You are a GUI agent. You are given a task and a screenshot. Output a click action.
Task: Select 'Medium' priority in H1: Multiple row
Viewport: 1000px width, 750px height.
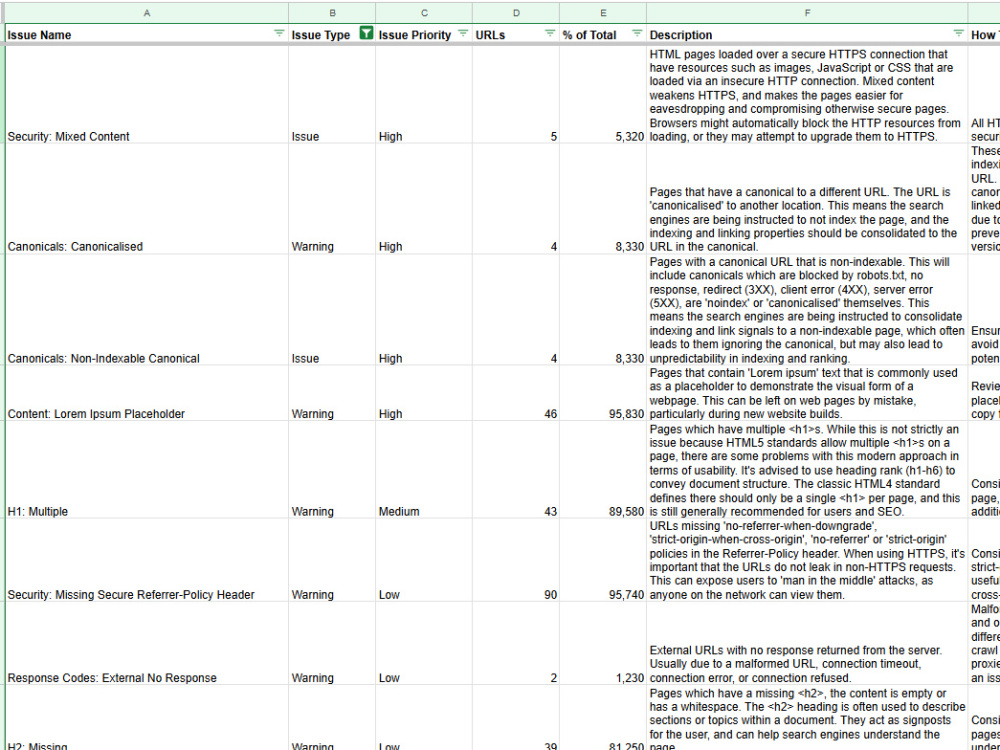coord(424,470)
